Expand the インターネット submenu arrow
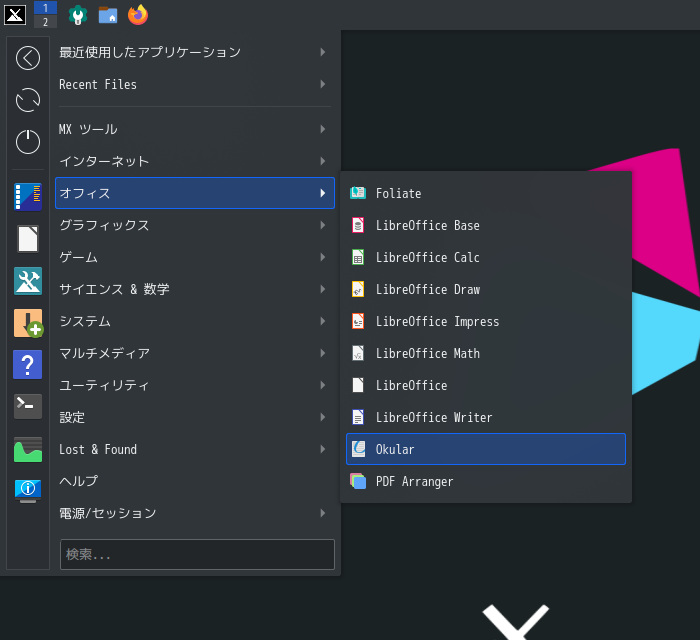This screenshot has width=700, height=640. (x=322, y=161)
